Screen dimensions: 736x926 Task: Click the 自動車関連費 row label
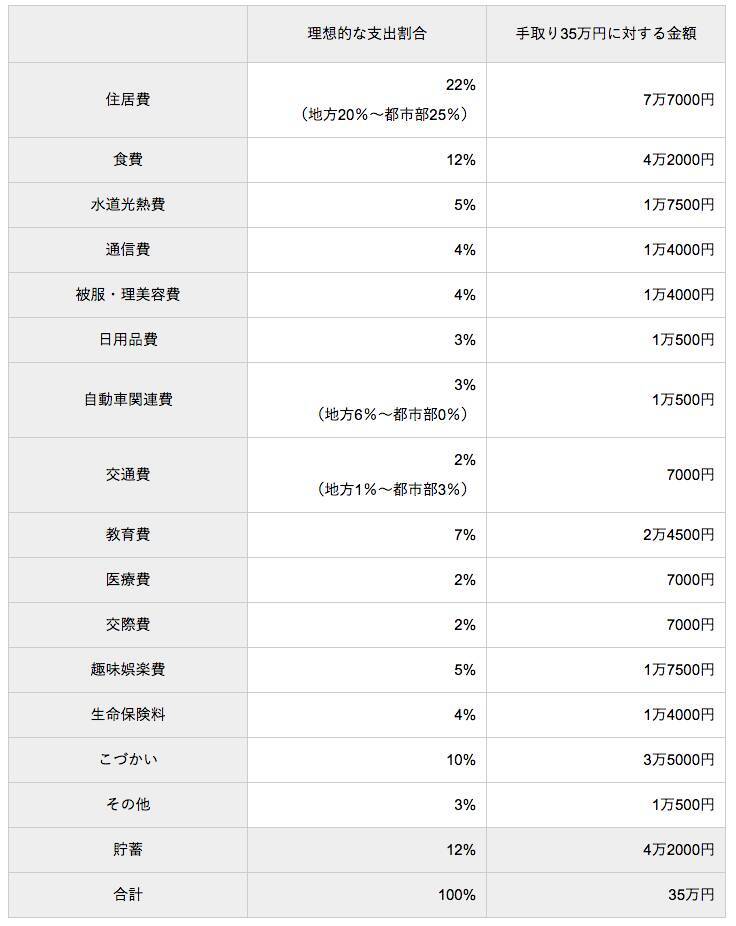128,400
